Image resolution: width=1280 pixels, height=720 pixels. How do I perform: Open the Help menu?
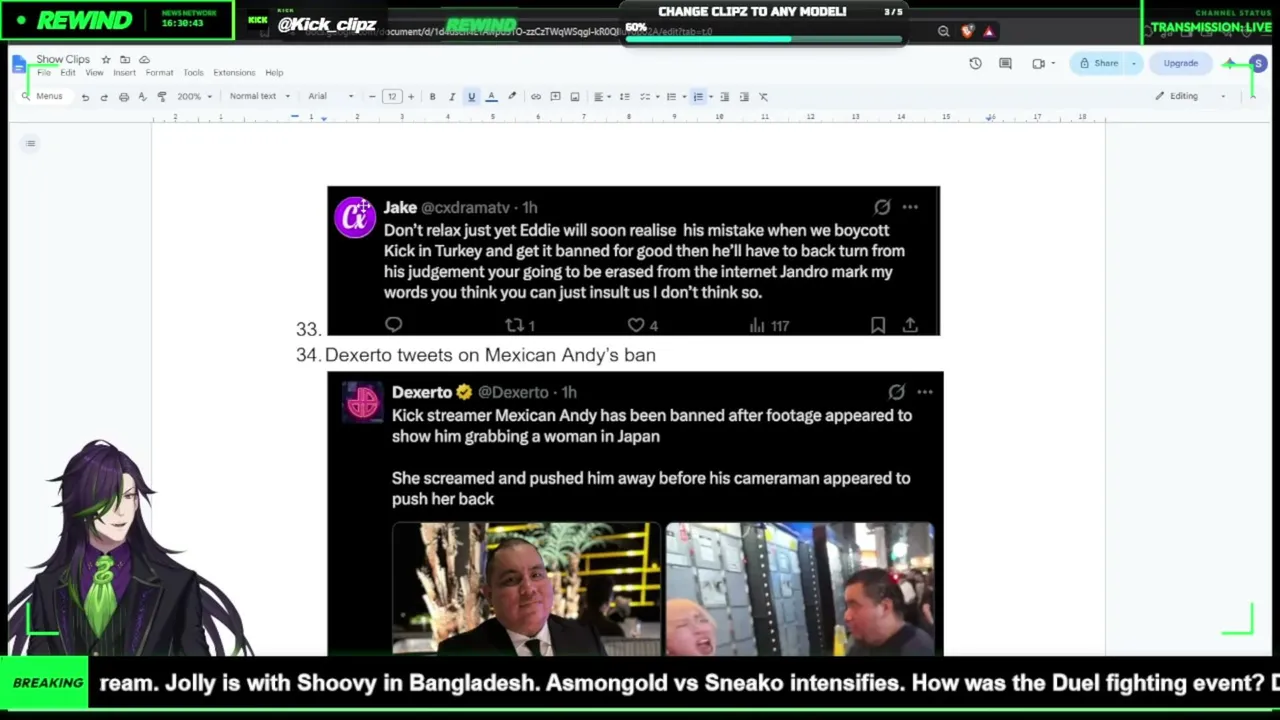274,73
